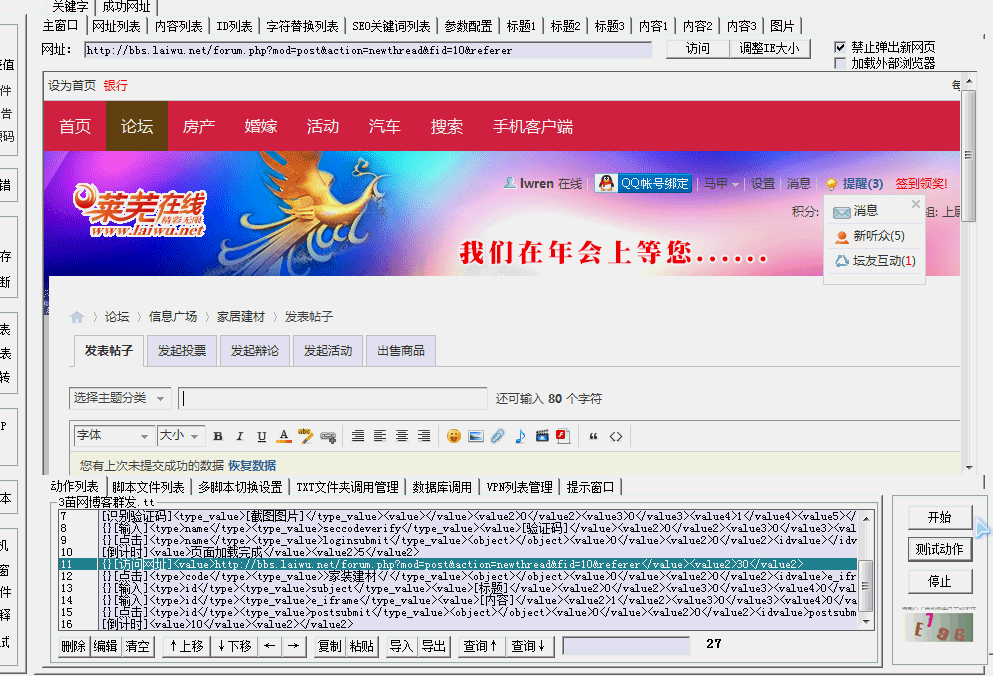Insert music with the note icon

(520, 436)
